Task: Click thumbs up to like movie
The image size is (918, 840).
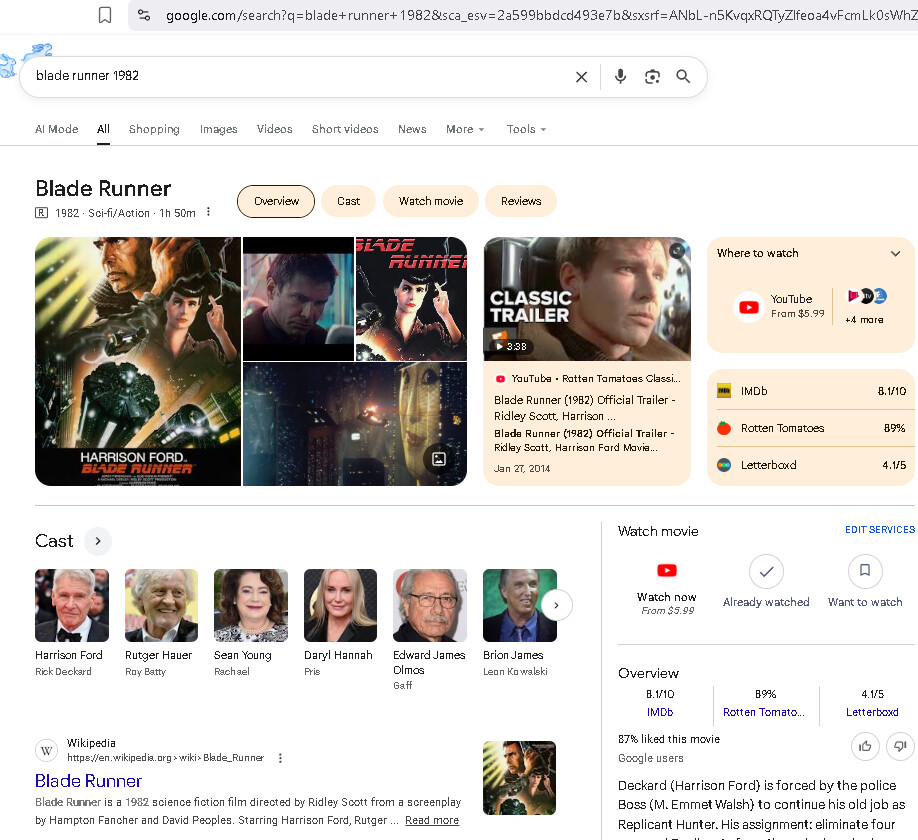Action: [865, 746]
